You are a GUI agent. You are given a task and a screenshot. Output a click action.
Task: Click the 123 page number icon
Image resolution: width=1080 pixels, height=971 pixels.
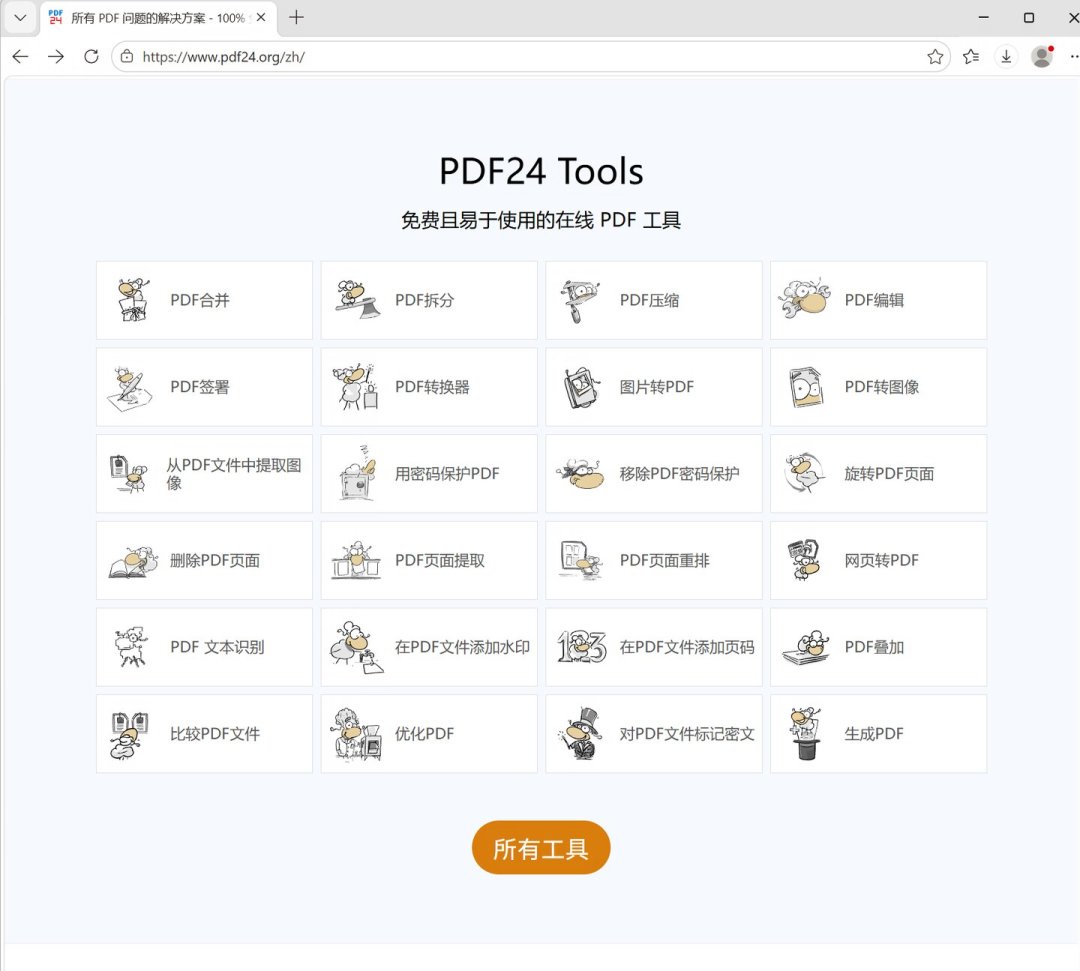pos(581,647)
